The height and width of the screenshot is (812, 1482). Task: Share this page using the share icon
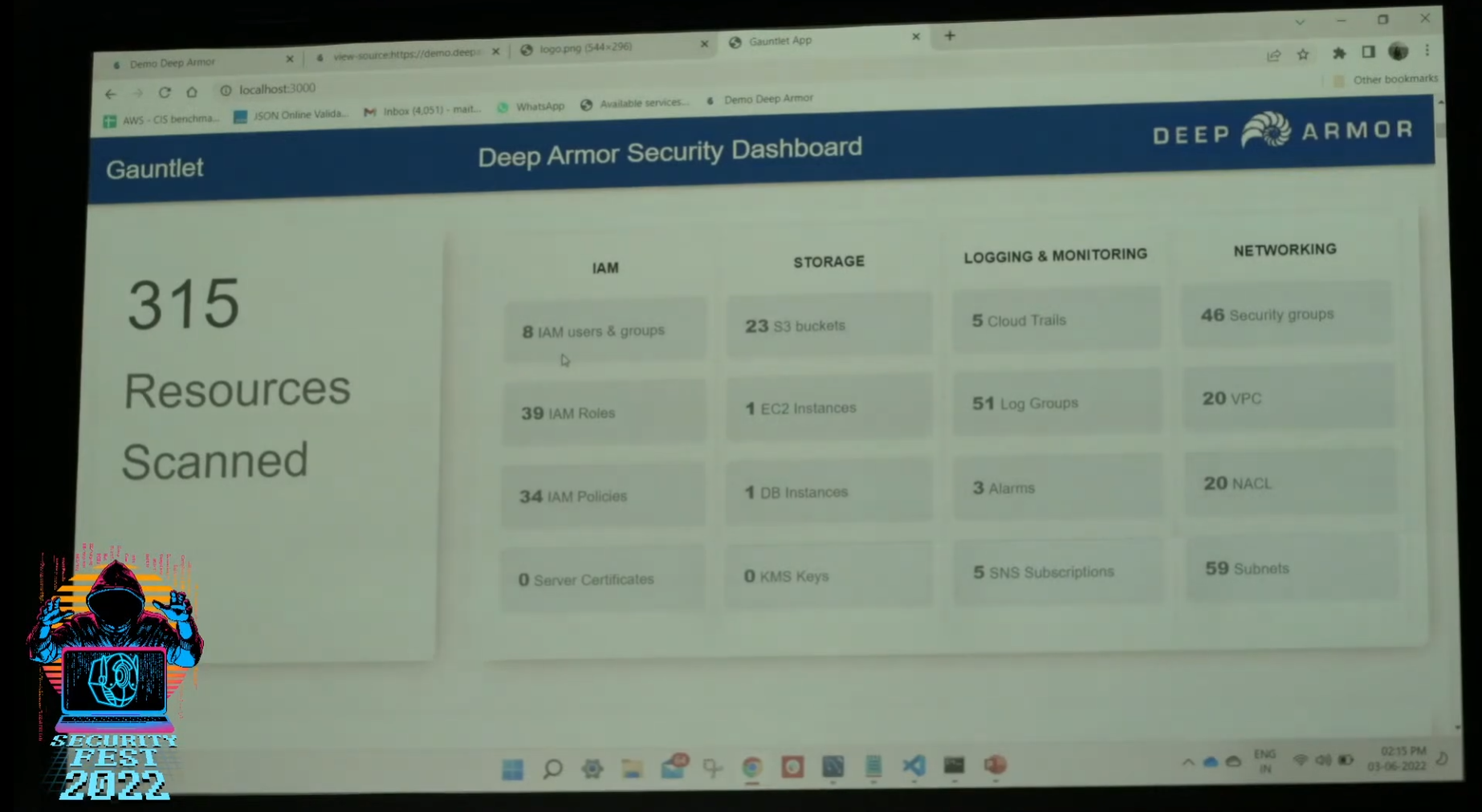point(1273,55)
